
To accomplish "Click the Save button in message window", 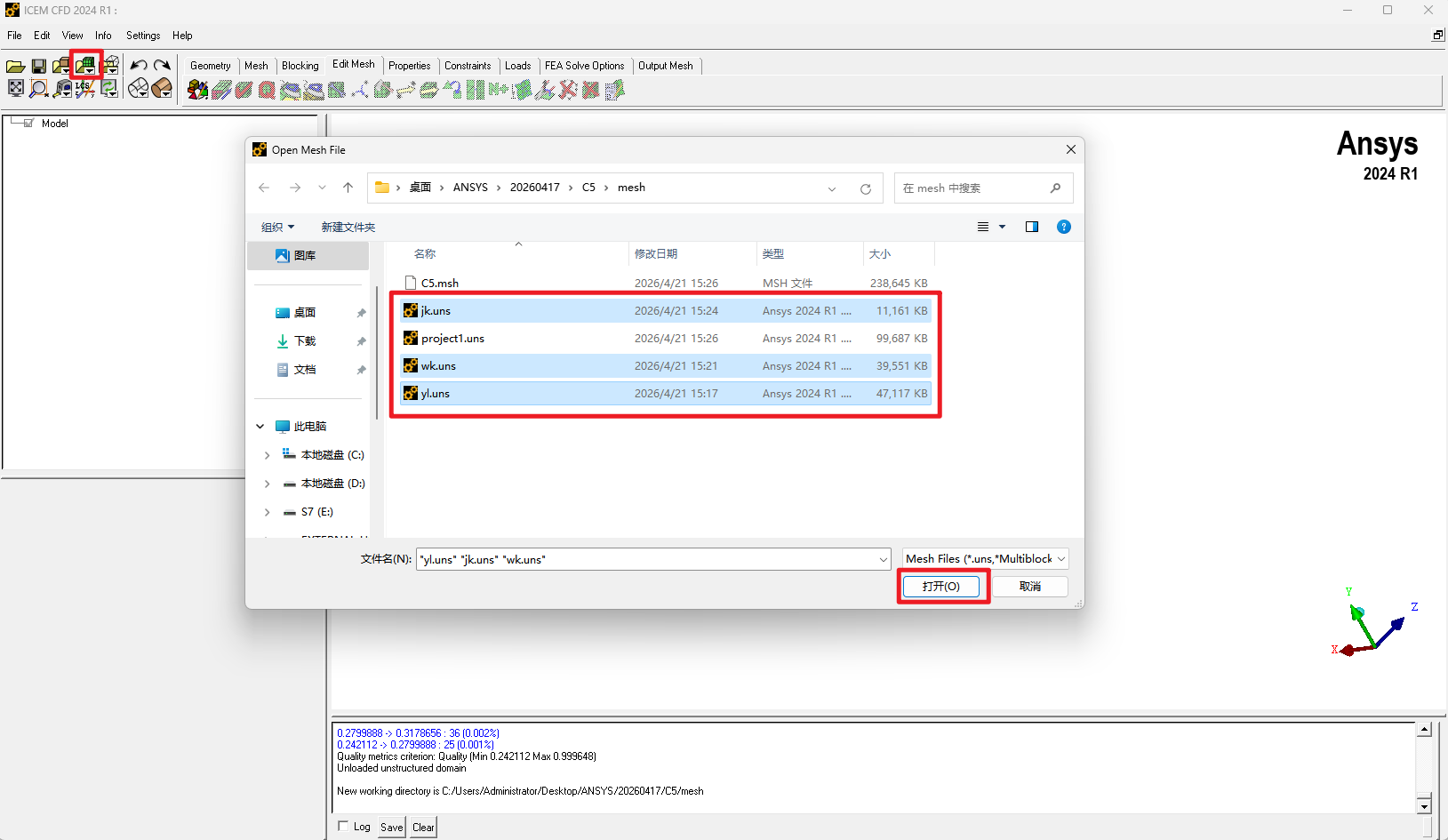I will click(392, 827).
